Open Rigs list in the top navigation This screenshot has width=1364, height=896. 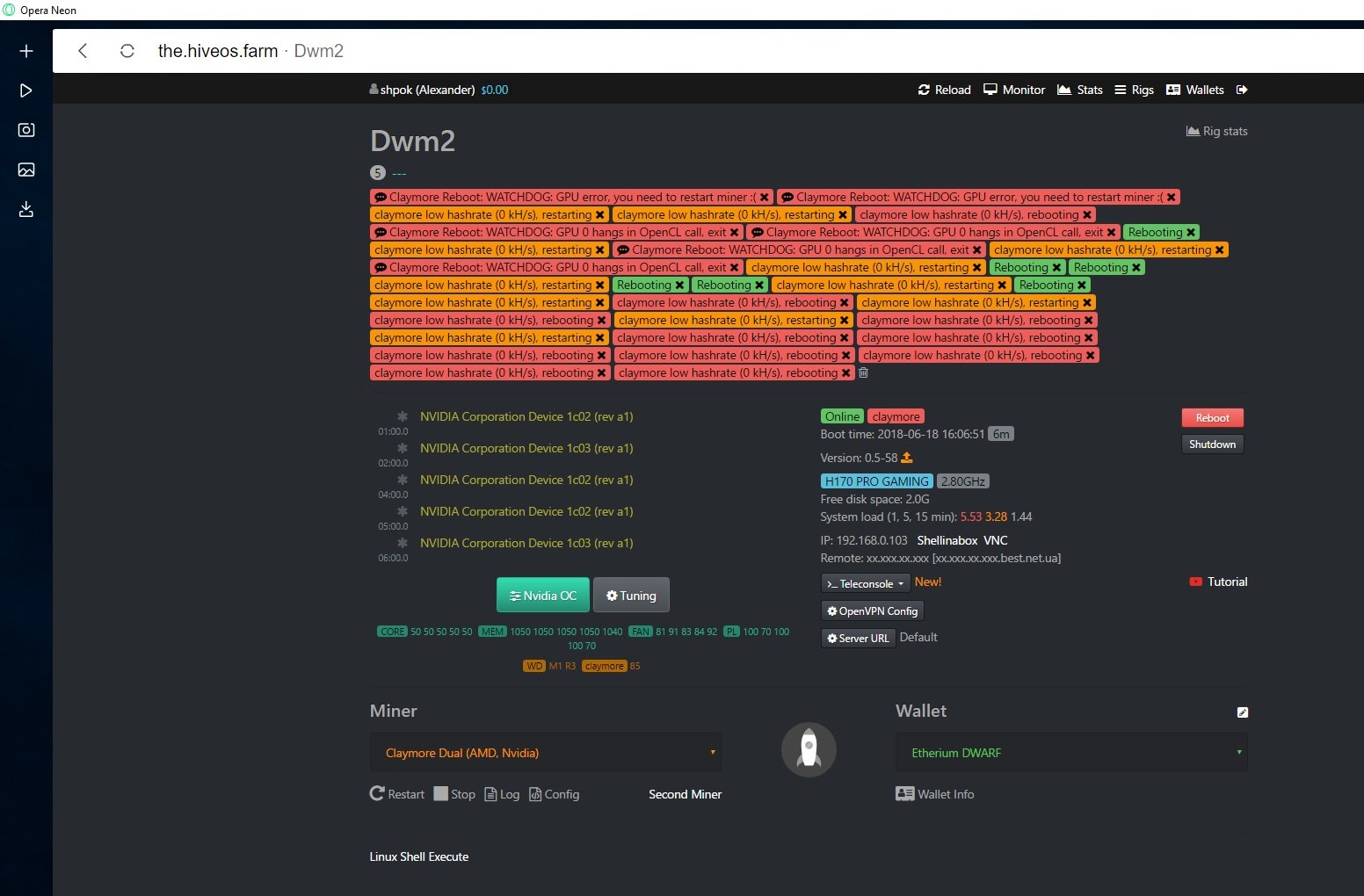coord(1134,90)
